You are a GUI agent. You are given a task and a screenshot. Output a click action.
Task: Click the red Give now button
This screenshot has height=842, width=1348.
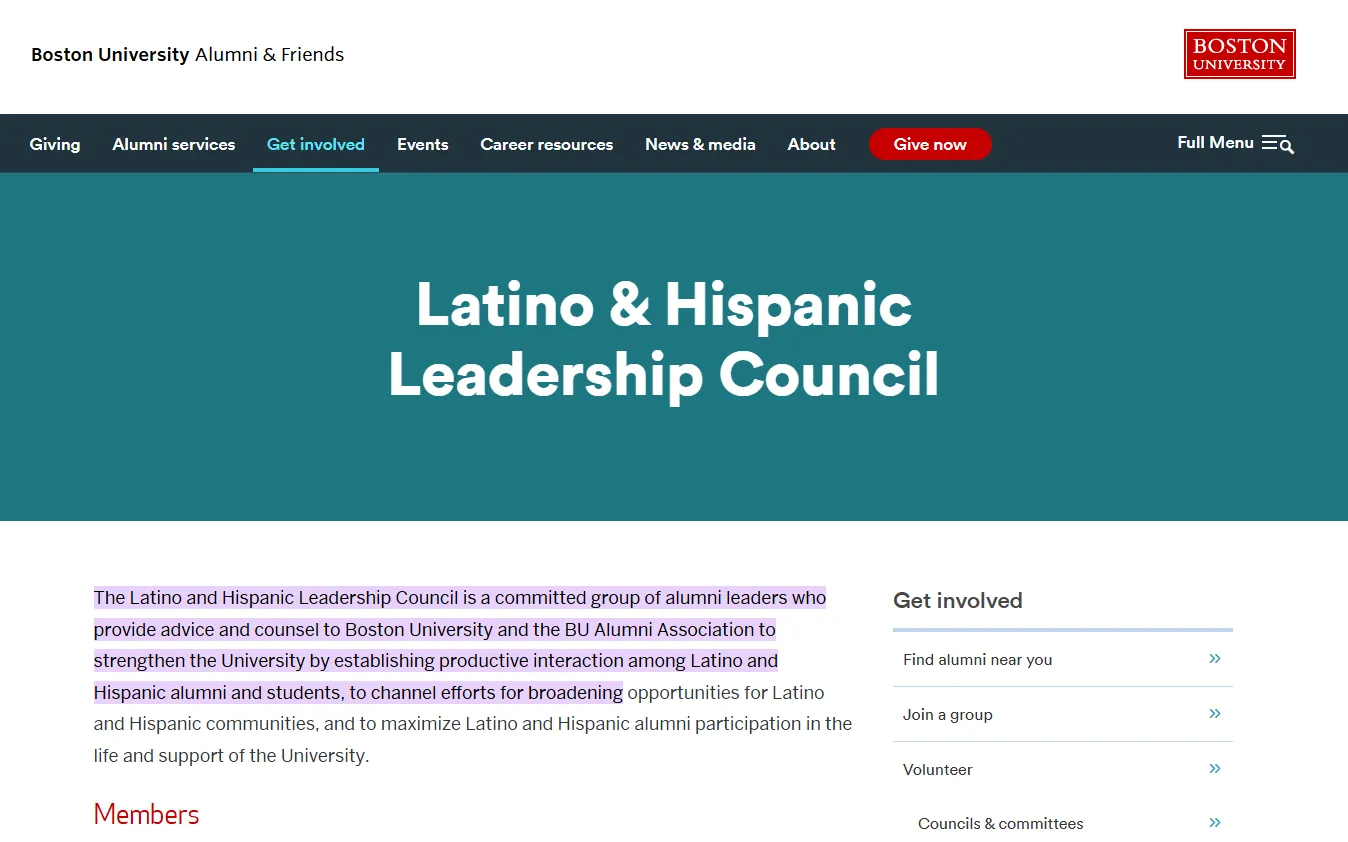tap(930, 144)
